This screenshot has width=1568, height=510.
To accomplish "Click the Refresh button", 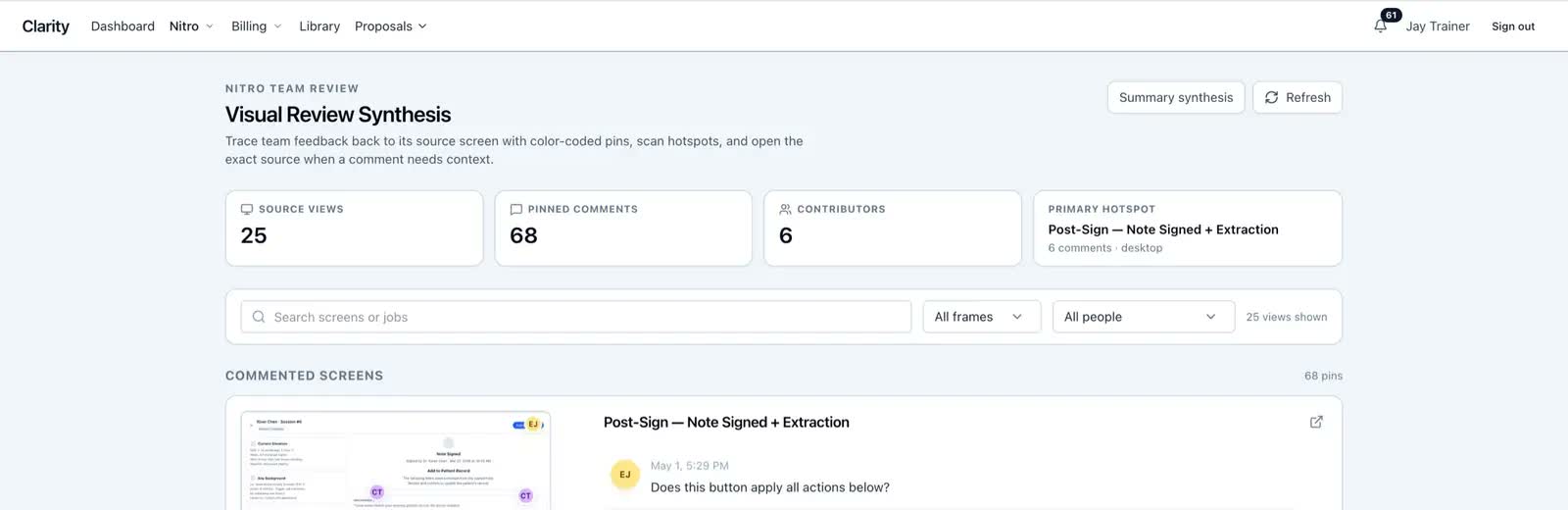I will 1298,97.
